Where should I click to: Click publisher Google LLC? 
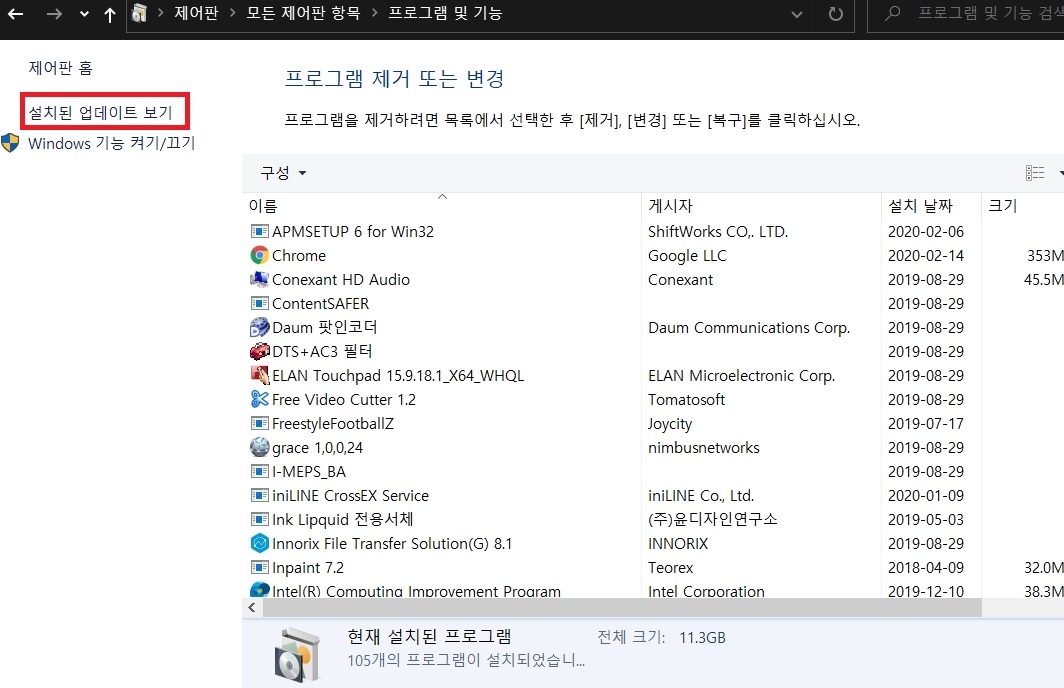click(x=687, y=256)
